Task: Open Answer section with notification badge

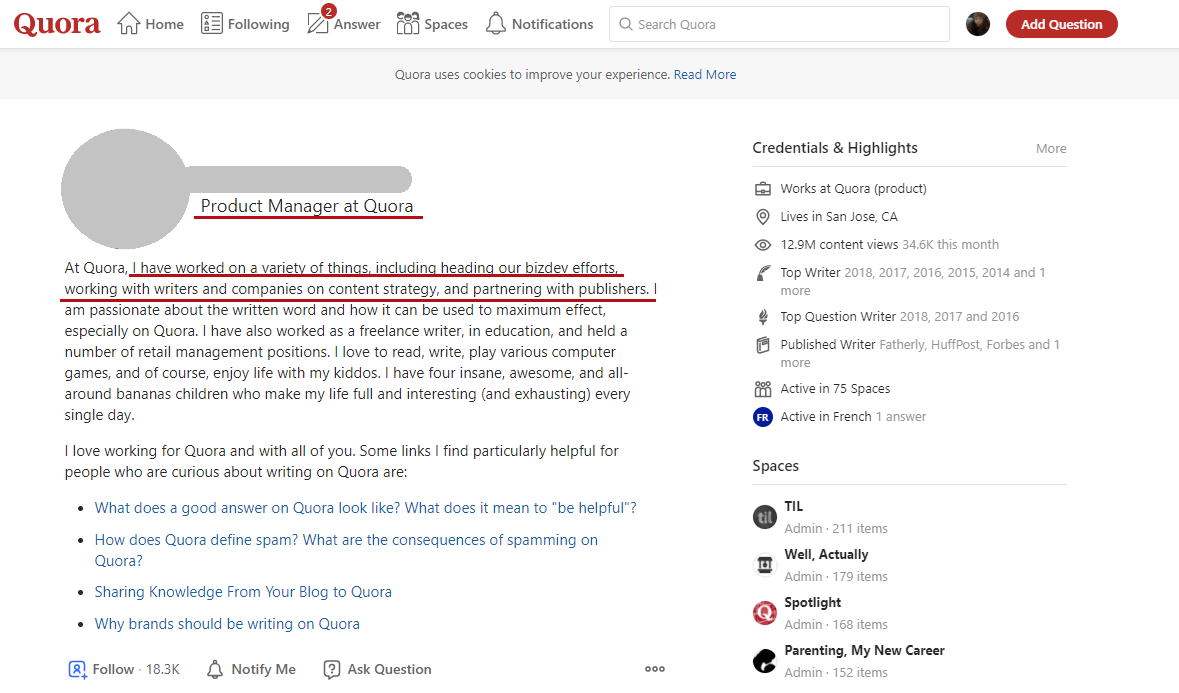Action: coord(343,24)
